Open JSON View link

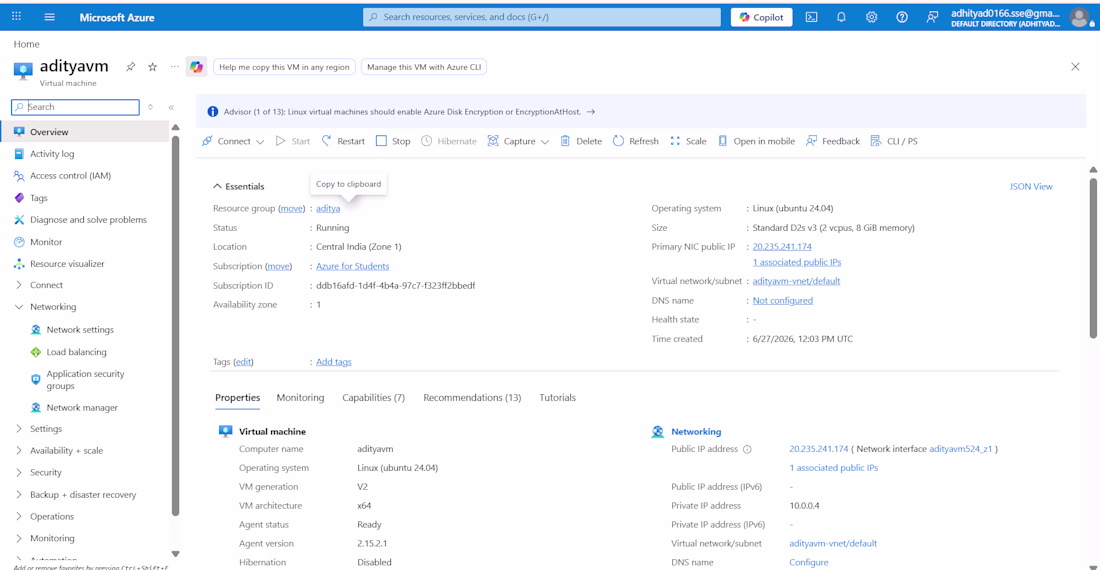(x=1031, y=186)
